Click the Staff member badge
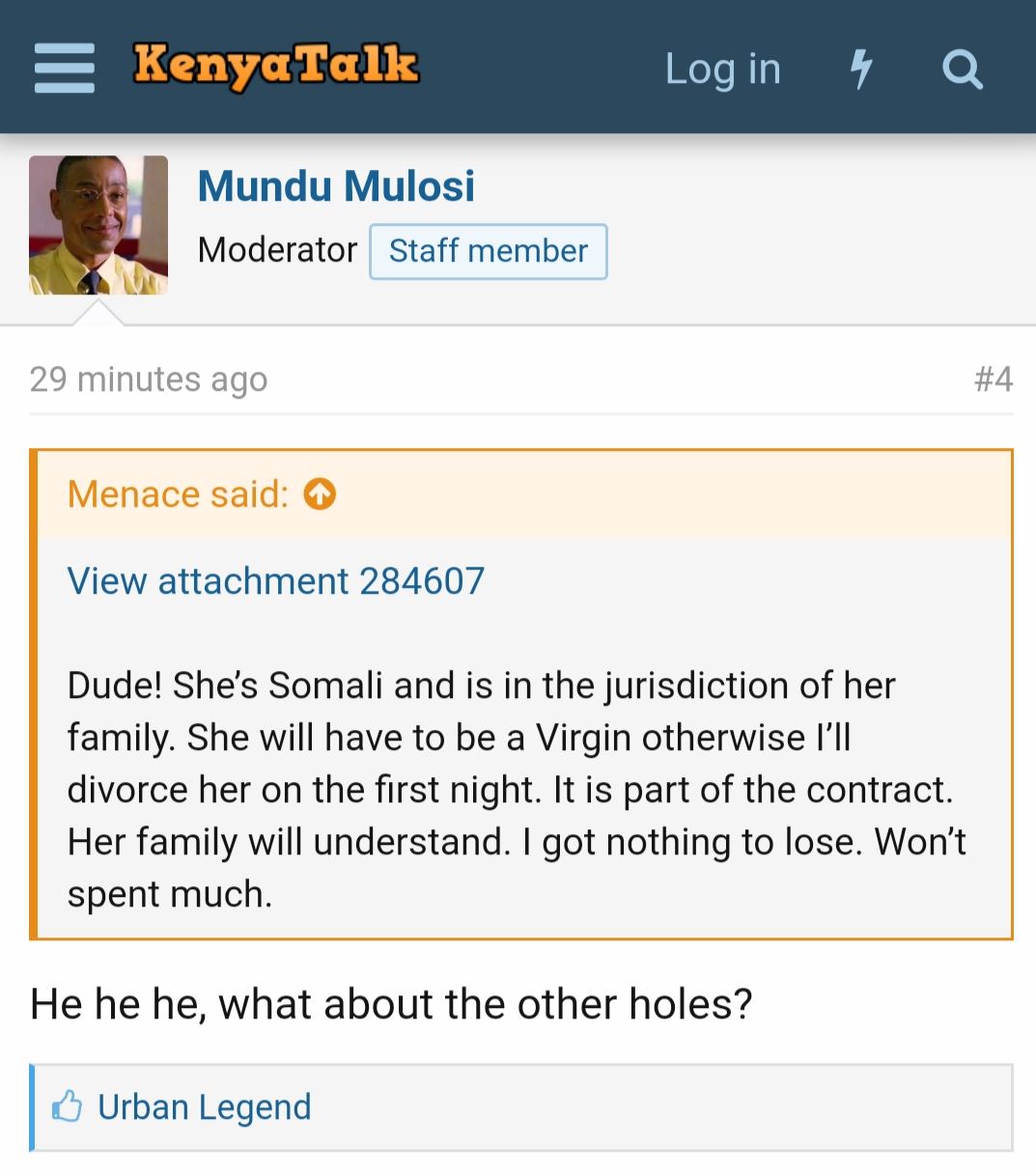Viewport: 1036px width, 1176px height. pos(489,251)
